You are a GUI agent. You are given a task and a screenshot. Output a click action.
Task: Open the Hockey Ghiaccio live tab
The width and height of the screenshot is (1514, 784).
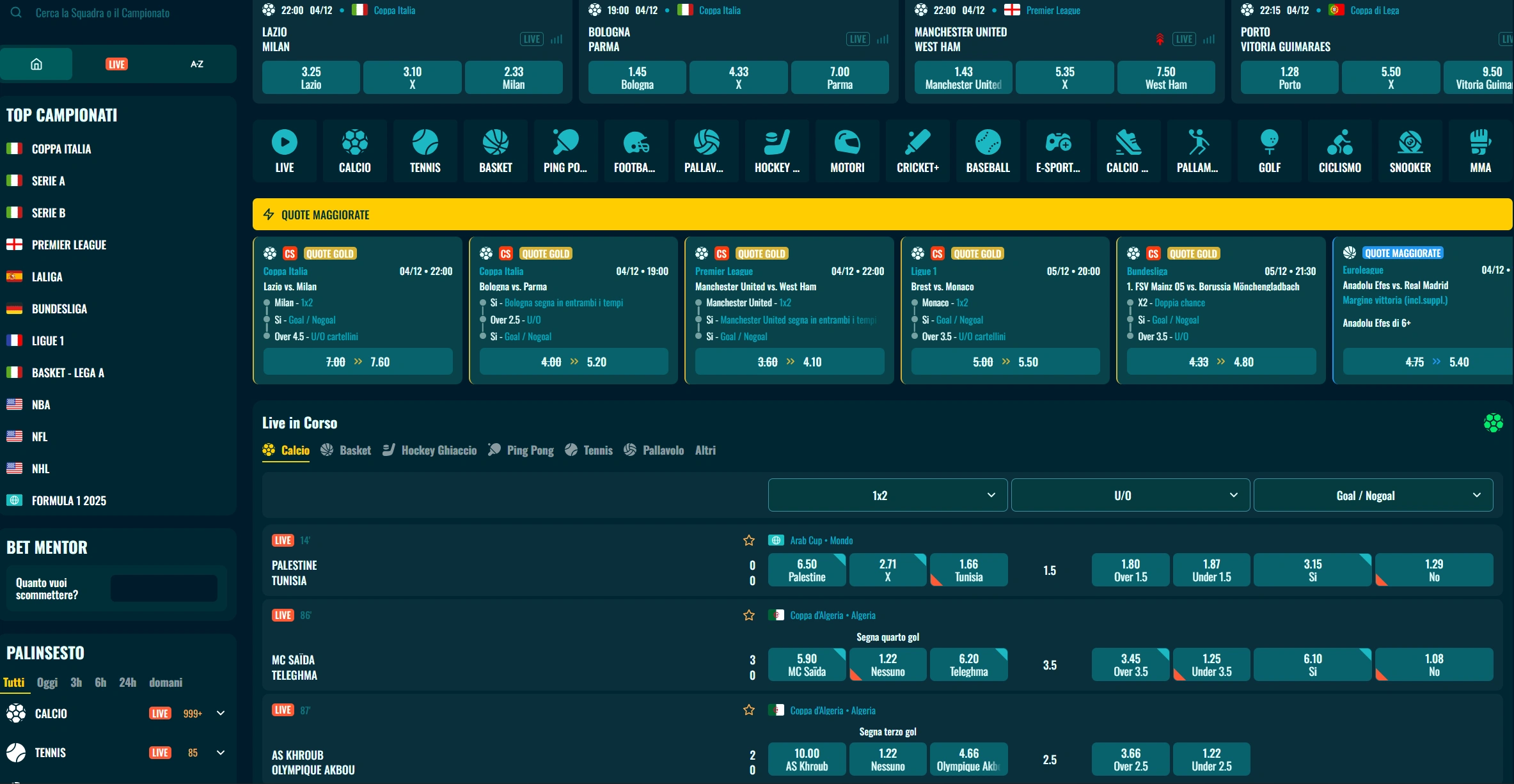pos(429,450)
